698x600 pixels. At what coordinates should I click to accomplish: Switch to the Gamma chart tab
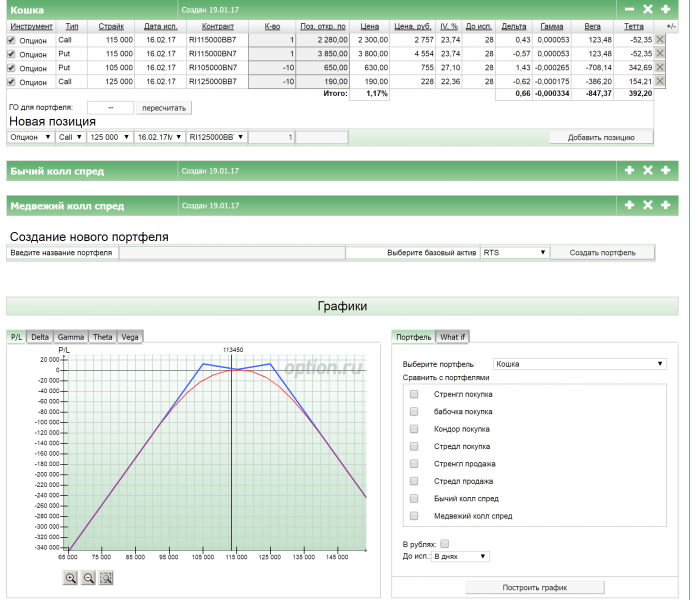70,337
